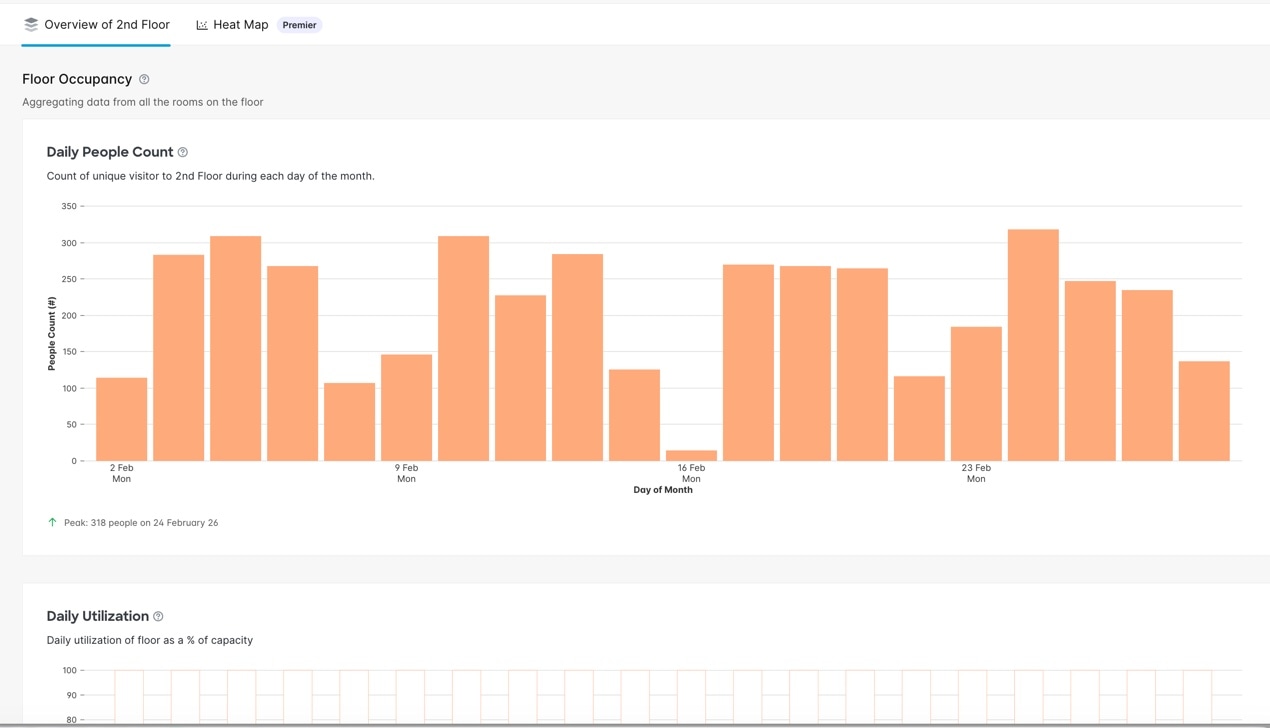
Task: Click the Peak: 318 people summary text
Action: coord(141,523)
